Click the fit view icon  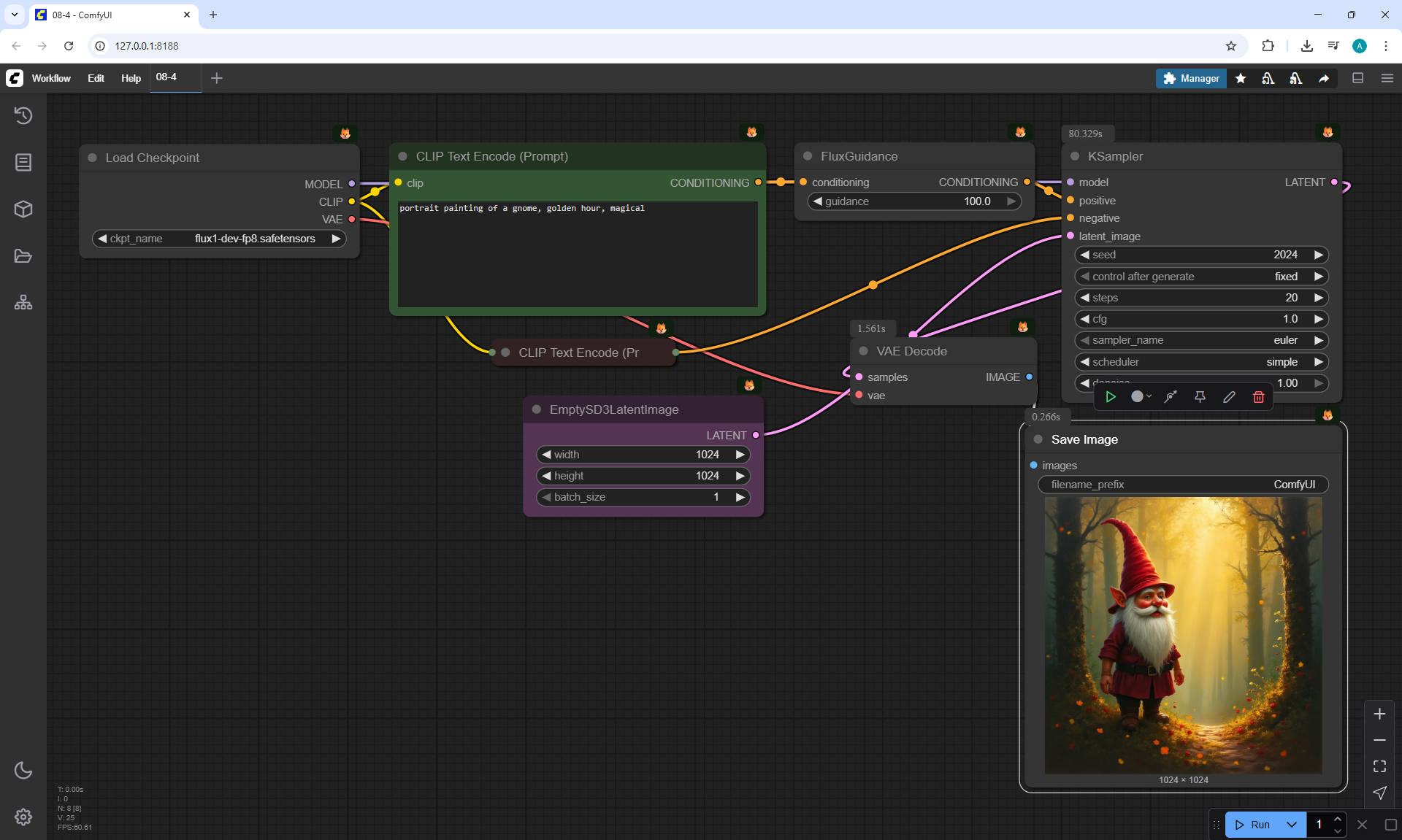pos(1379,766)
